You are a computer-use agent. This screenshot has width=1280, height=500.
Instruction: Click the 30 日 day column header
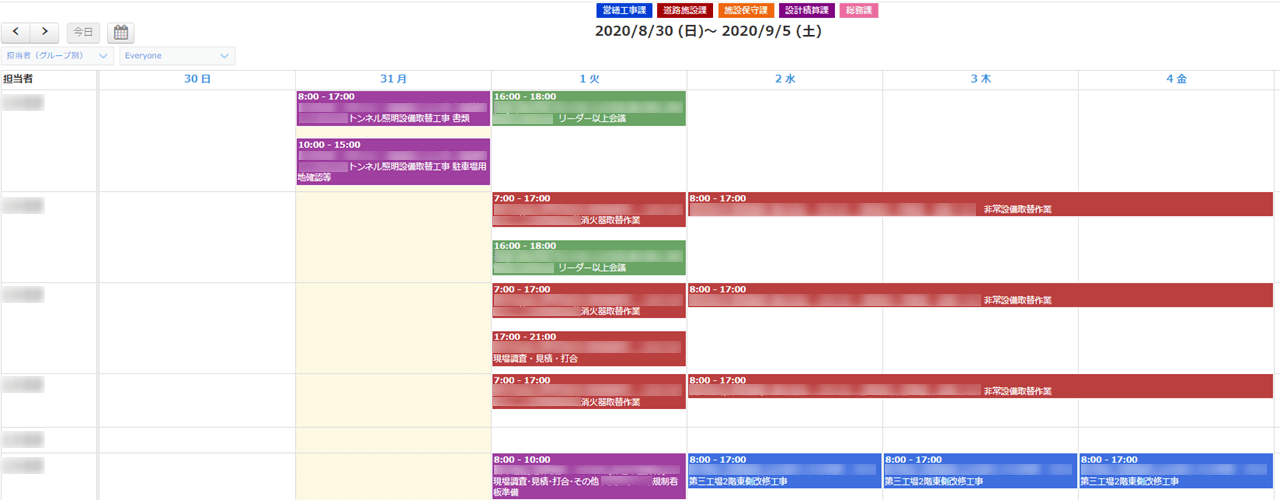(197, 78)
